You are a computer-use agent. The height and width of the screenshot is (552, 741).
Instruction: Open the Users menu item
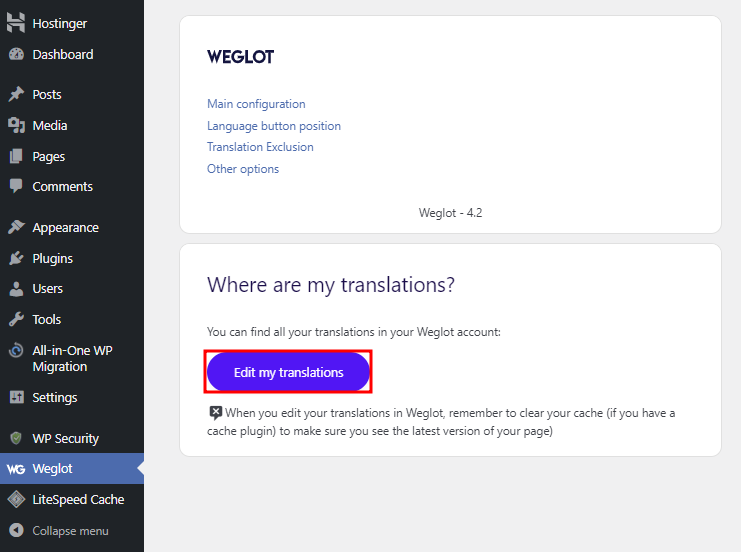pos(47,289)
